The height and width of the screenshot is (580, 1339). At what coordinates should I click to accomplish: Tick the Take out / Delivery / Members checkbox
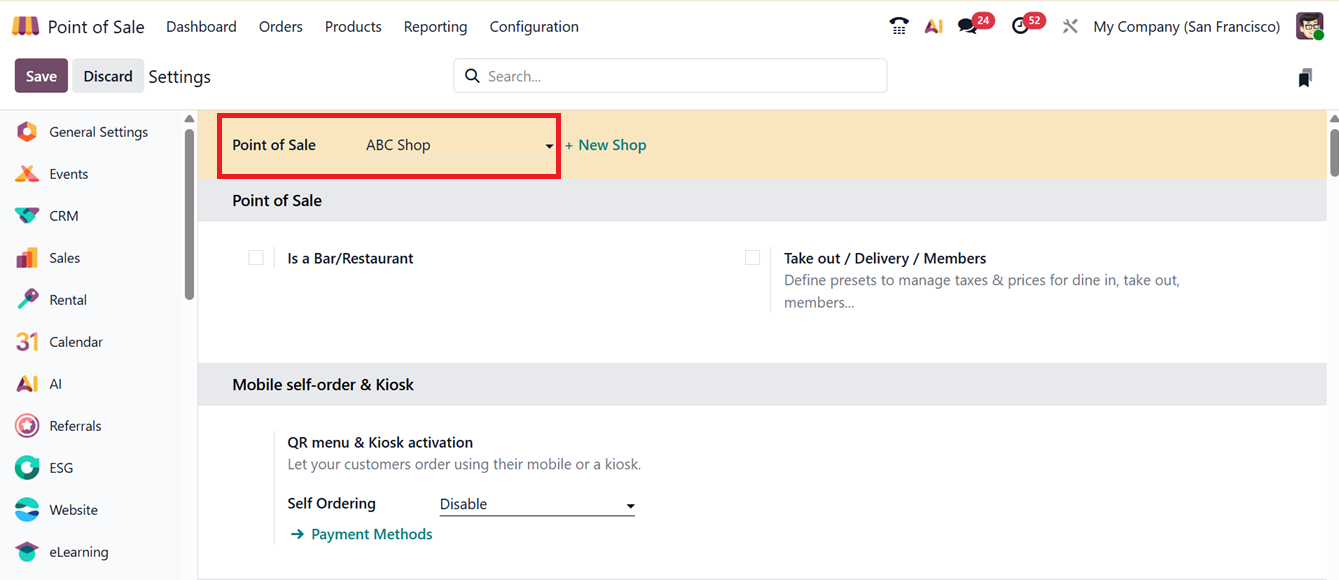pyautogui.click(x=752, y=258)
